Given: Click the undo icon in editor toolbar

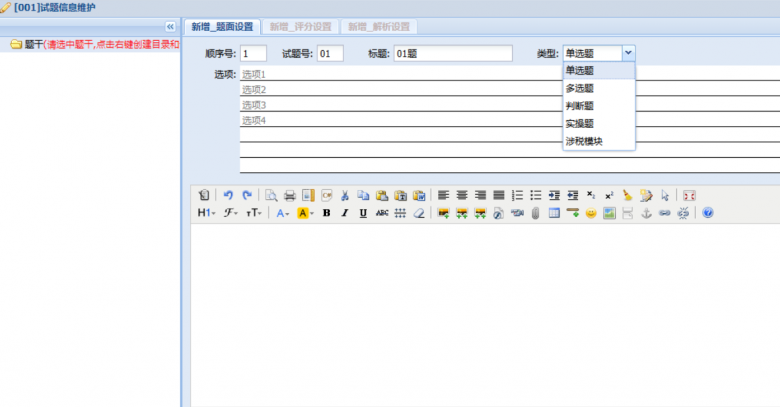Looking at the screenshot, I should [228, 195].
